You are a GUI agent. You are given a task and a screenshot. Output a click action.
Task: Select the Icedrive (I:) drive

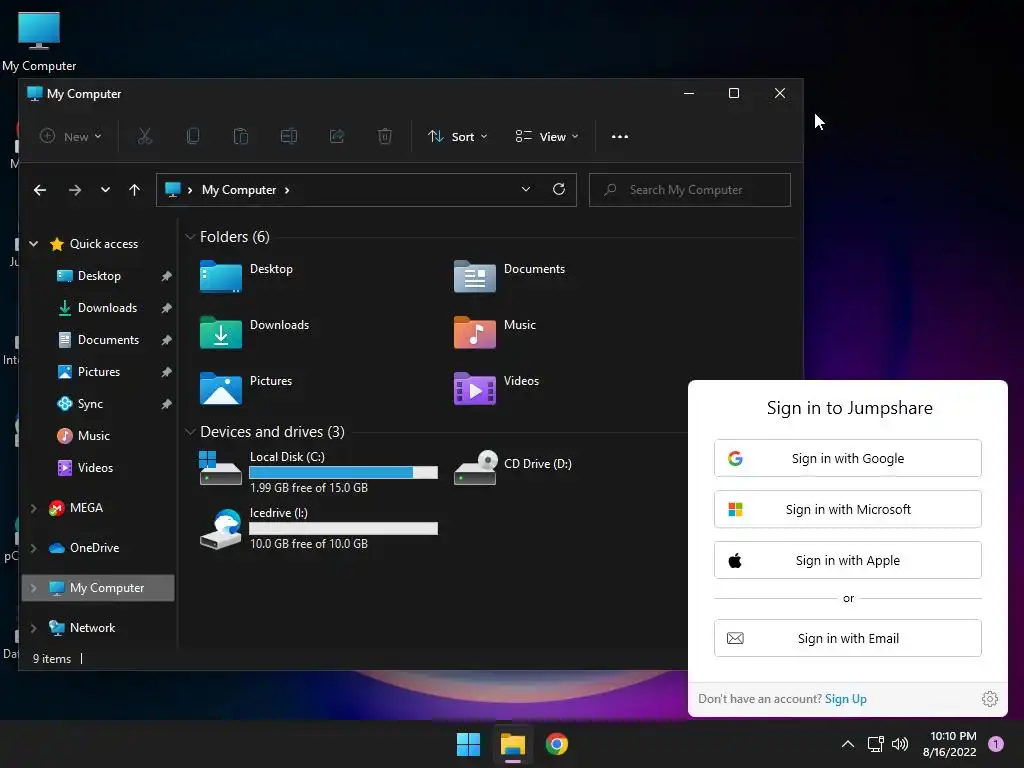[x=318, y=528]
